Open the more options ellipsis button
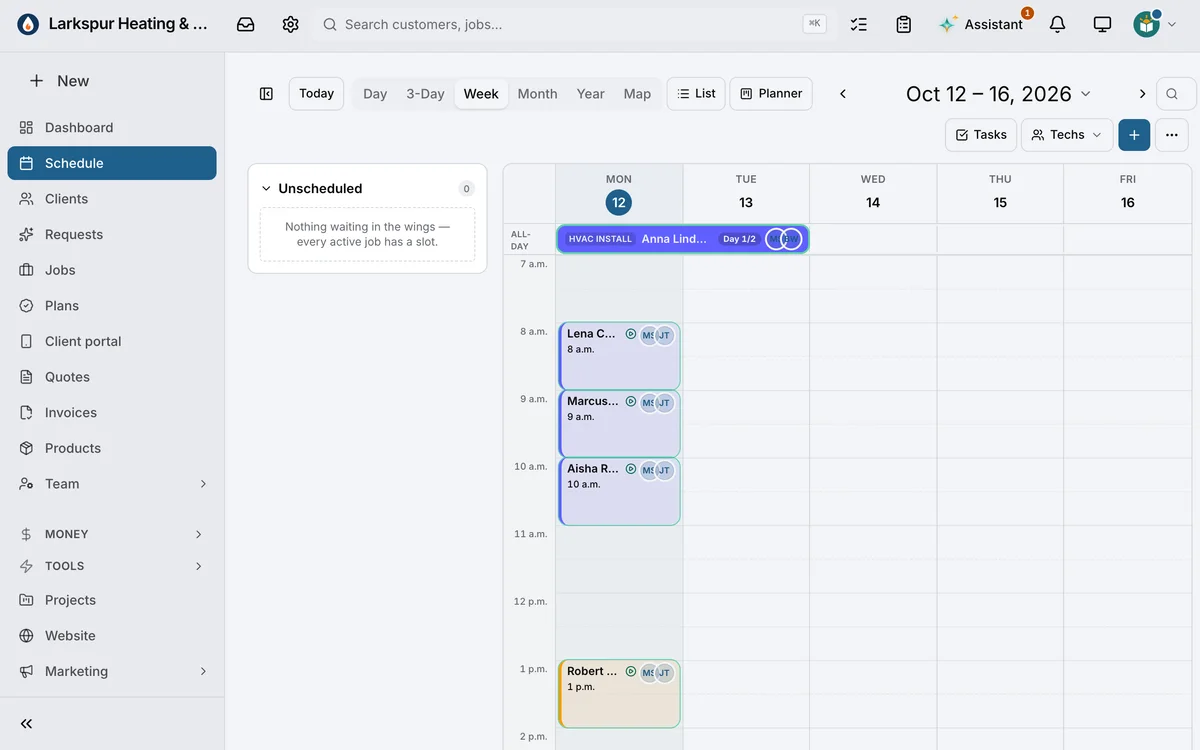 [x=1172, y=135]
